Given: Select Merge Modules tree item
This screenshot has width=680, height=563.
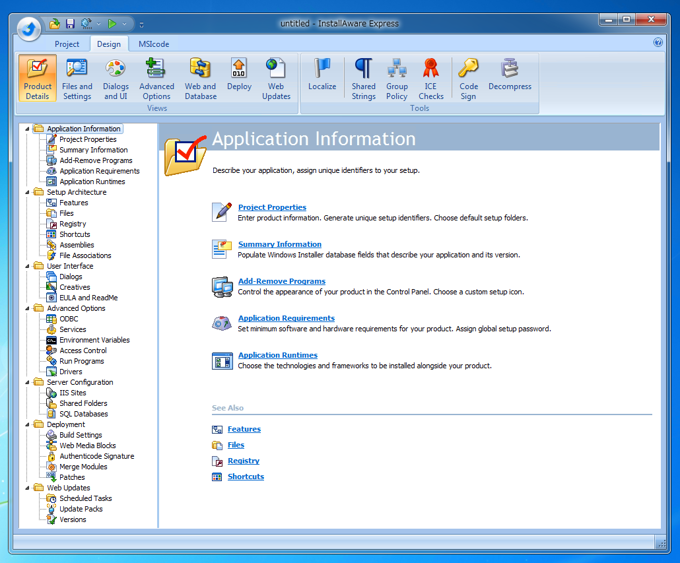Looking at the screenshot, I should (x=83, y=467).
